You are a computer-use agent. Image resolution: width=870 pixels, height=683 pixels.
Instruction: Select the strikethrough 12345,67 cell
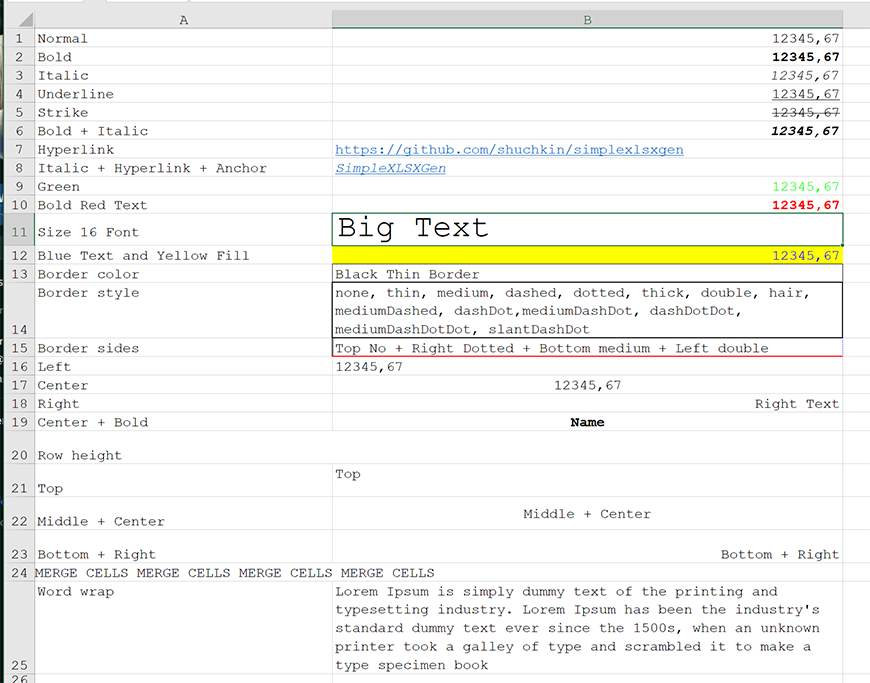click(805, 113)
